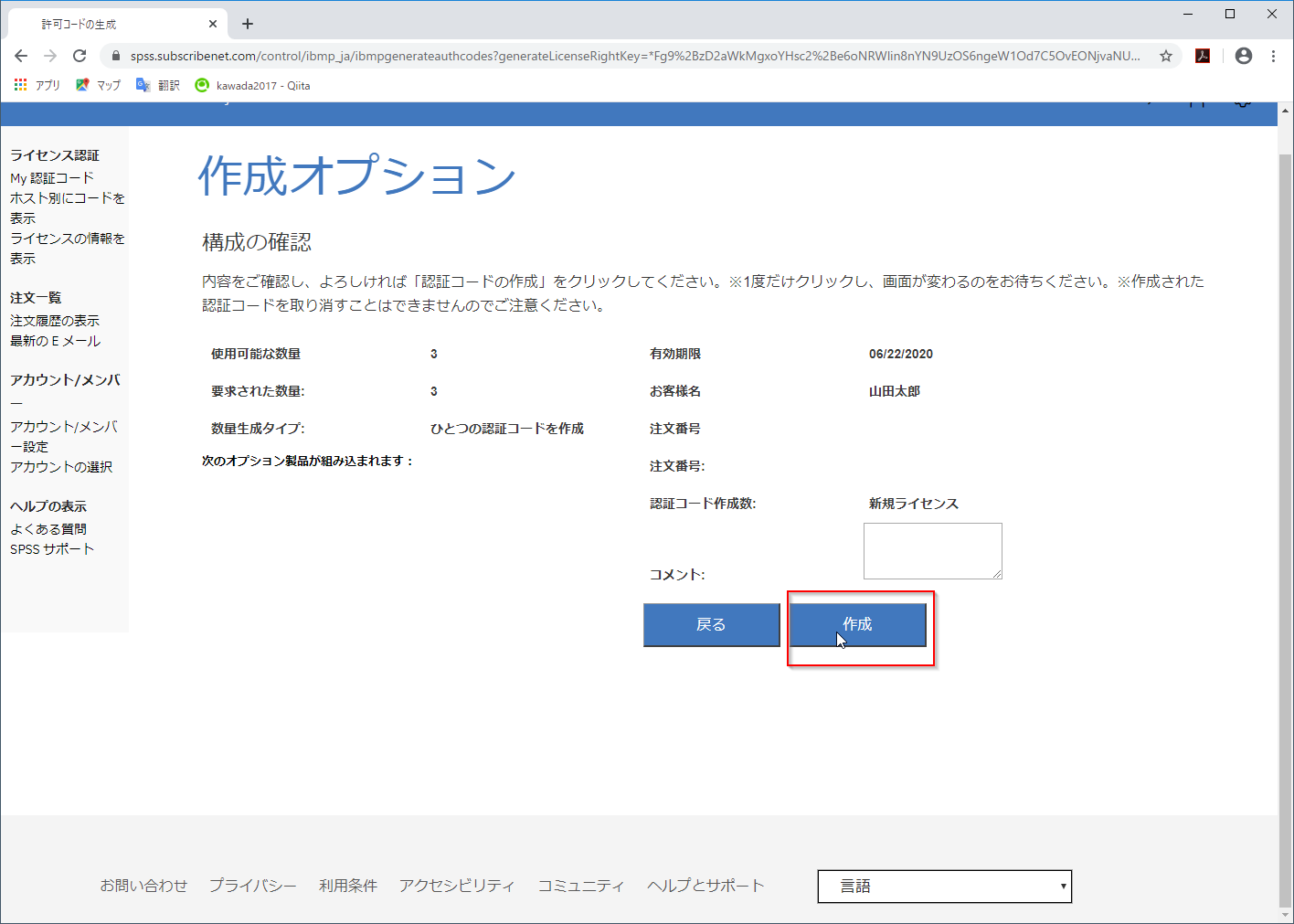Bookmark this page with the star icon
The height and width of the screenshot is (924, 1294).
(x=1166, y=56)
